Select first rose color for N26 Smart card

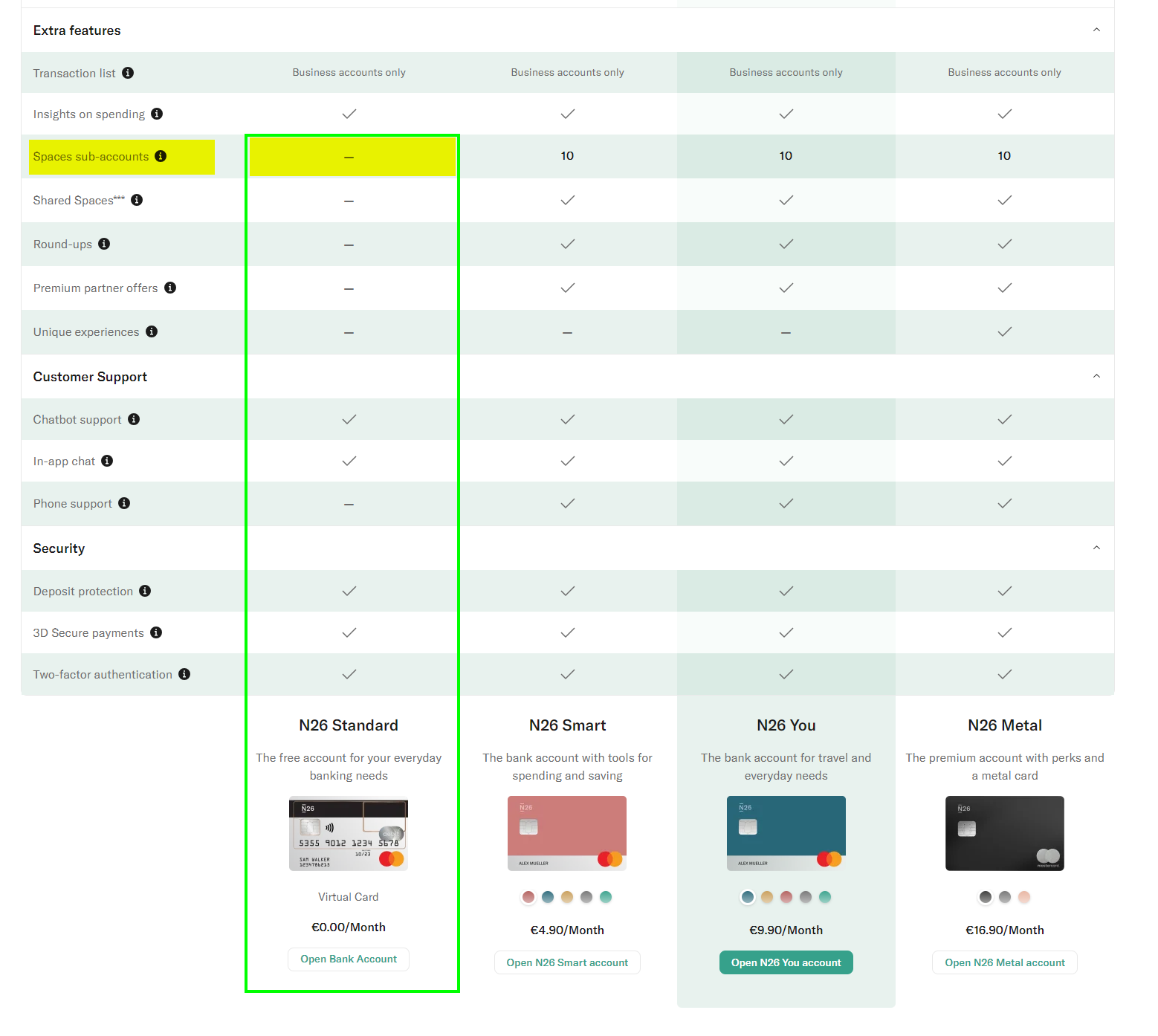[x=528, y=897]
